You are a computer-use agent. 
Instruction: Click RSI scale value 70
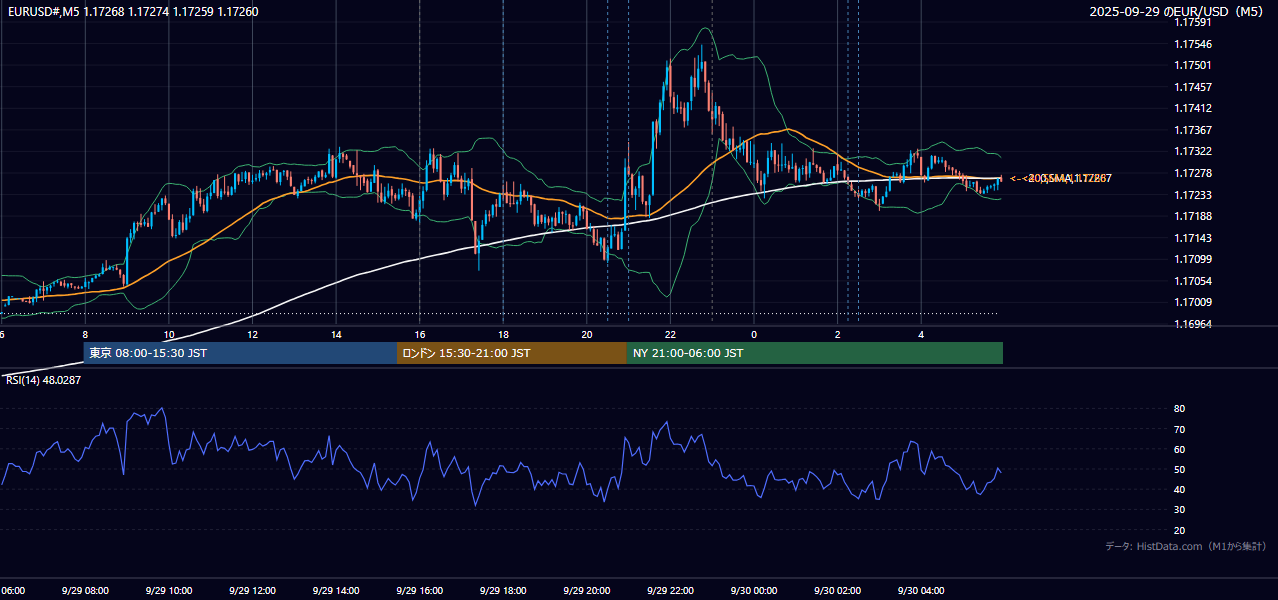point(1180,429)
